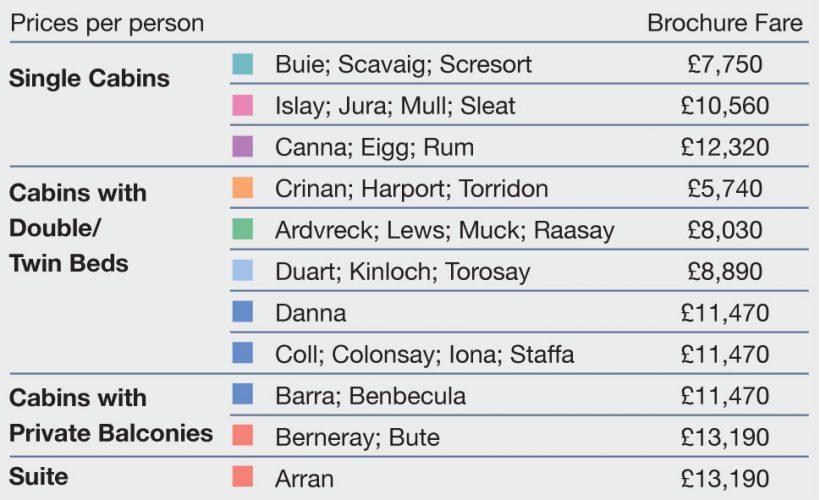Image resolution: width=820 pixels, height=500 pixels.
Task: Select the salmon swatch beside Arran
Action: click(x=242, y=477)
